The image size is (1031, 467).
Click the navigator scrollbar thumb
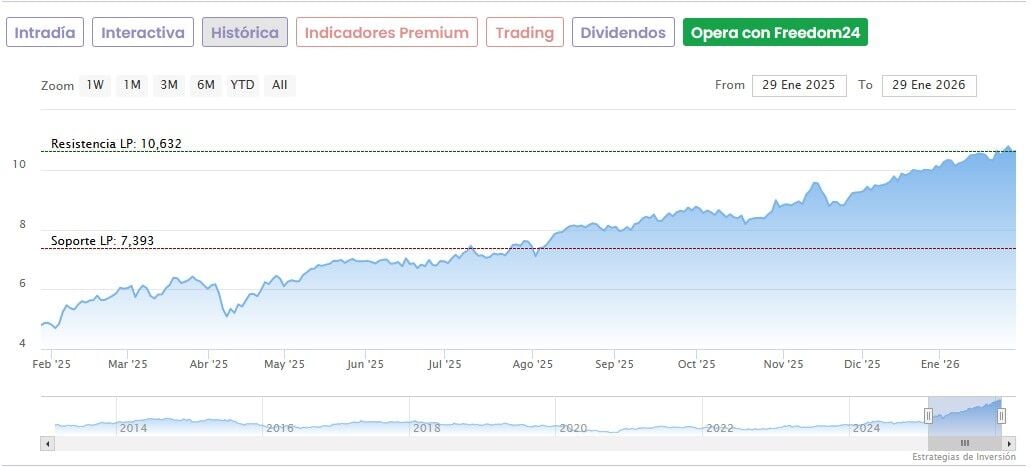[964, 442]
